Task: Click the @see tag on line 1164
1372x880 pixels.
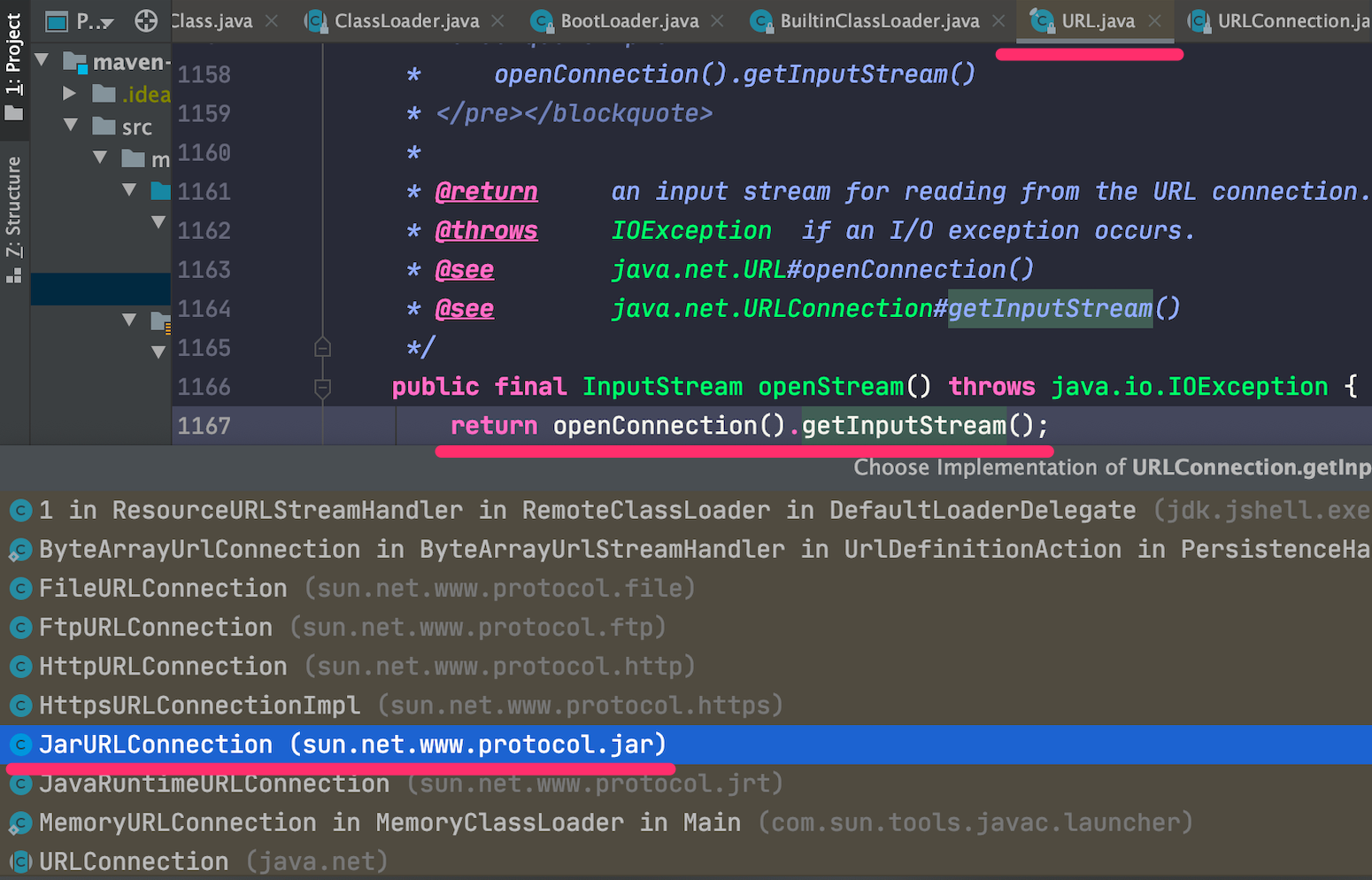Action: point(465,308)
